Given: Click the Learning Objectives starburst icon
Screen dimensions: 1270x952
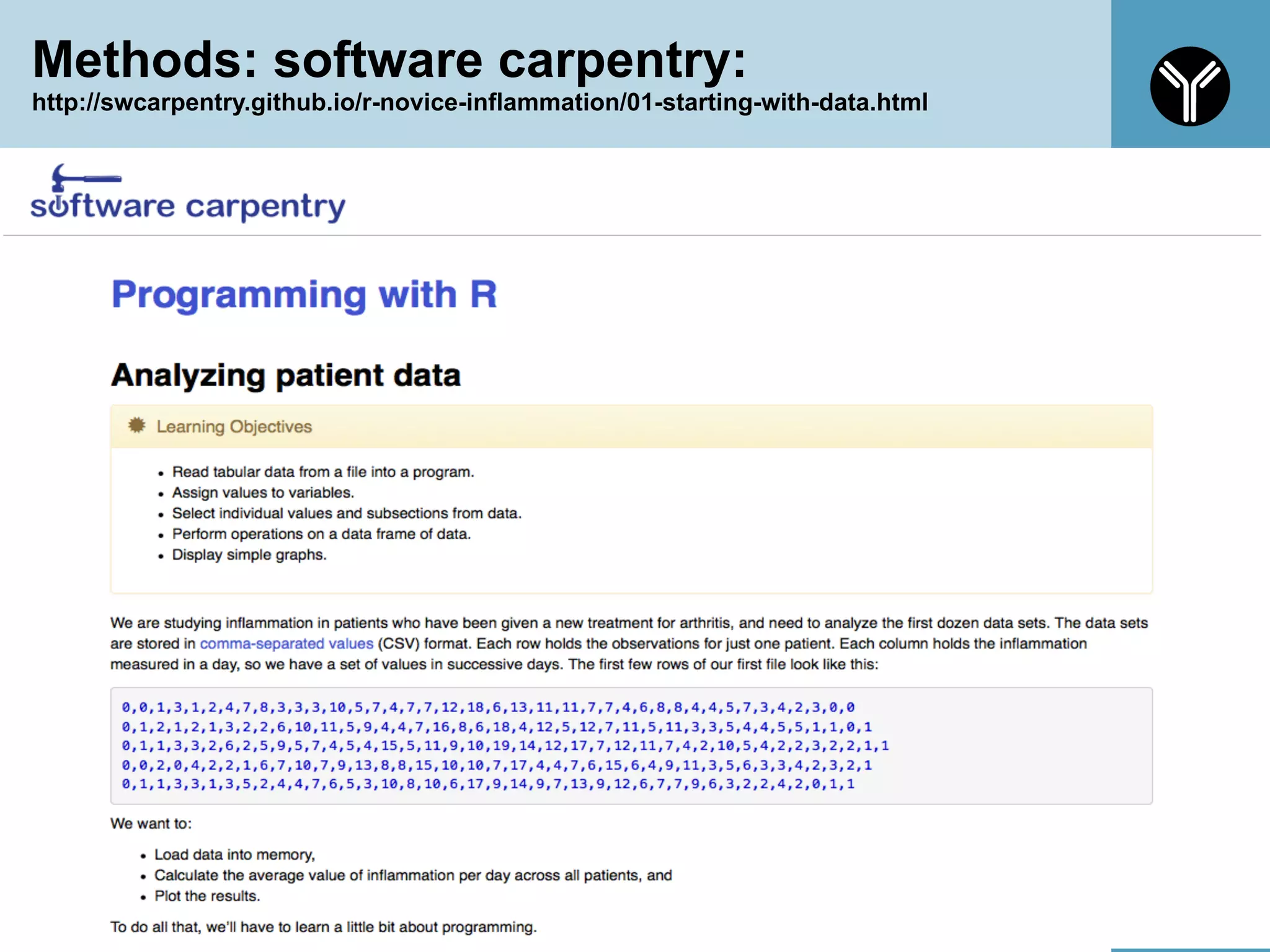Looking at the screenshot, I should [x=137, y=425].
